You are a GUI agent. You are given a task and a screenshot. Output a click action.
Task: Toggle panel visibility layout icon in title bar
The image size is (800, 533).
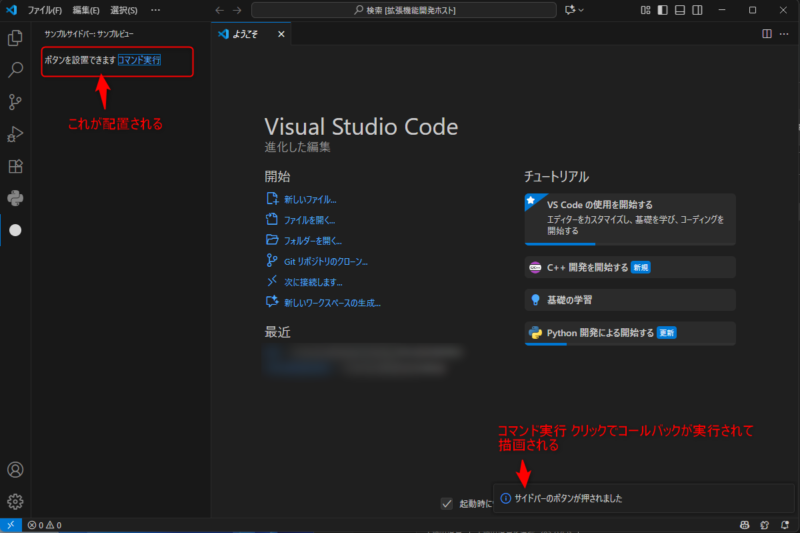pos(680,10)
